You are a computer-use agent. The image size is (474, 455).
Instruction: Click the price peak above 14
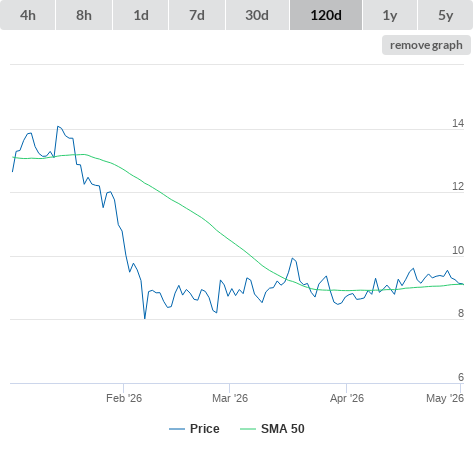(58, 126)
